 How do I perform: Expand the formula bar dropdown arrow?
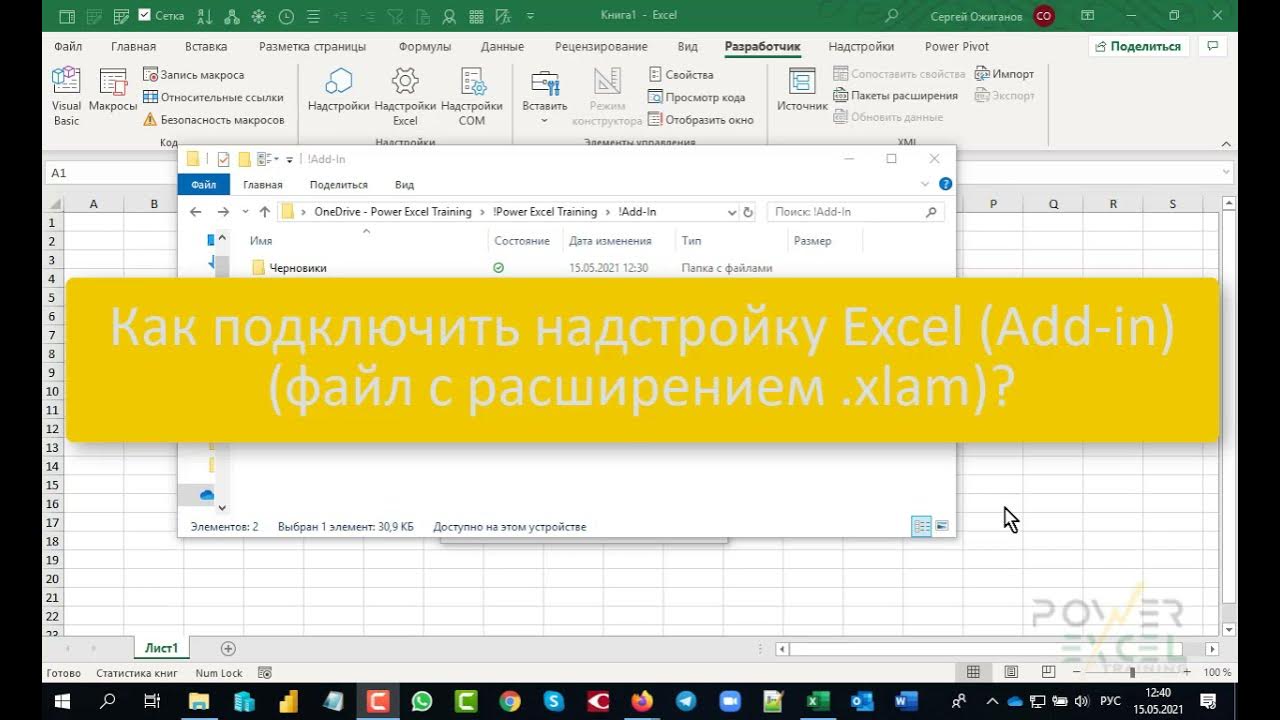(x=1228, y=173)
